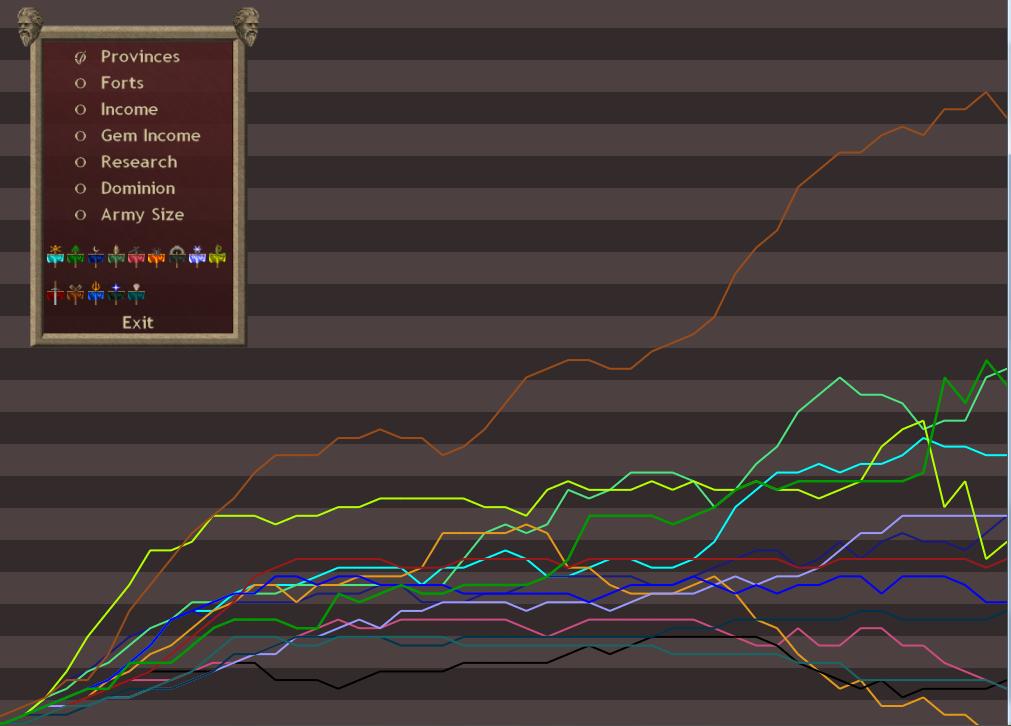Screen dimensions: 1011x726
Task: Click the lavender star nation banner
Action: pyautogui.click(x=197, y=257)
